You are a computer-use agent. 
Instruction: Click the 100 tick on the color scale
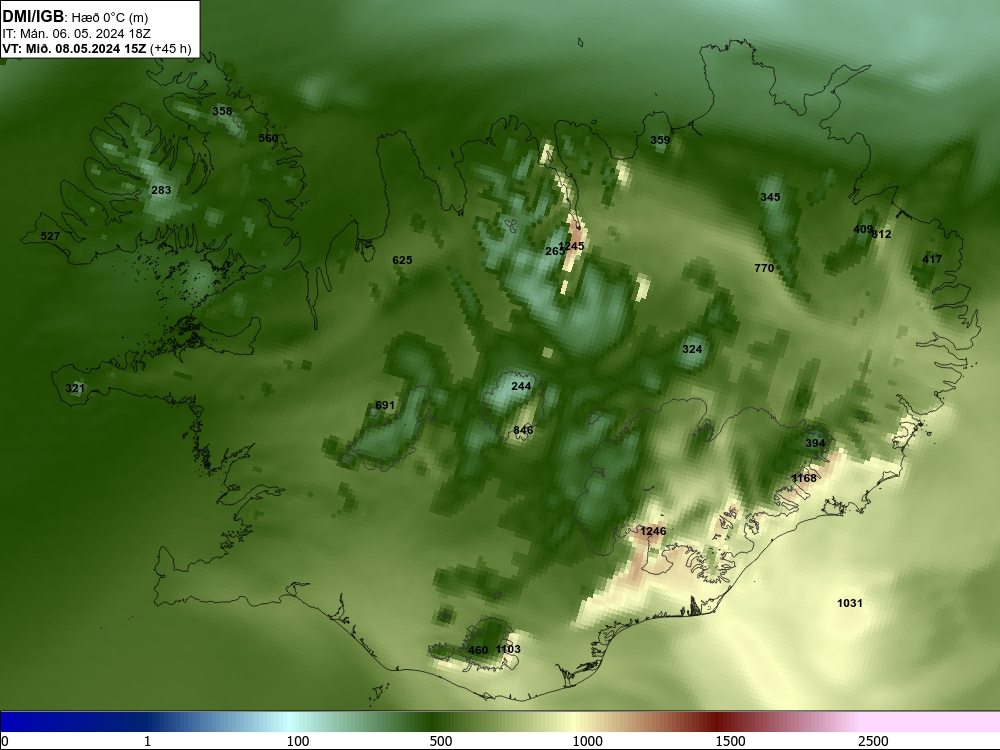point(298,741)
